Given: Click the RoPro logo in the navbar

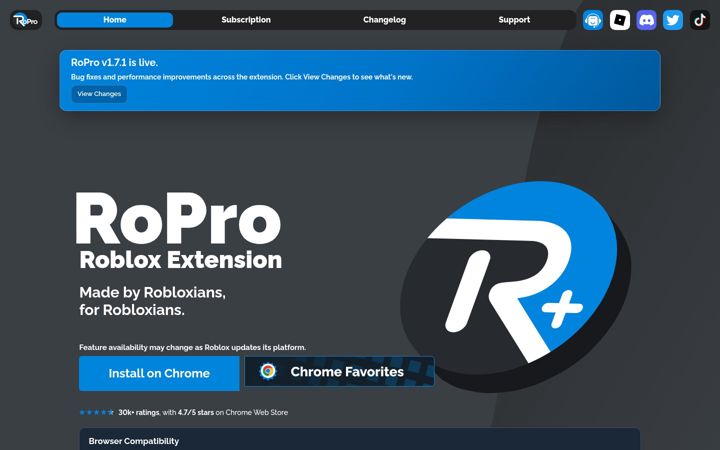Looking at the screenshot, I should 26,20.
